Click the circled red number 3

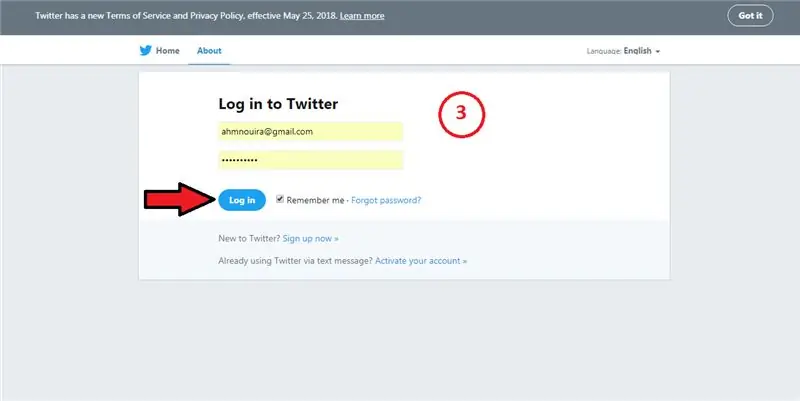click(x=461, y=114)
